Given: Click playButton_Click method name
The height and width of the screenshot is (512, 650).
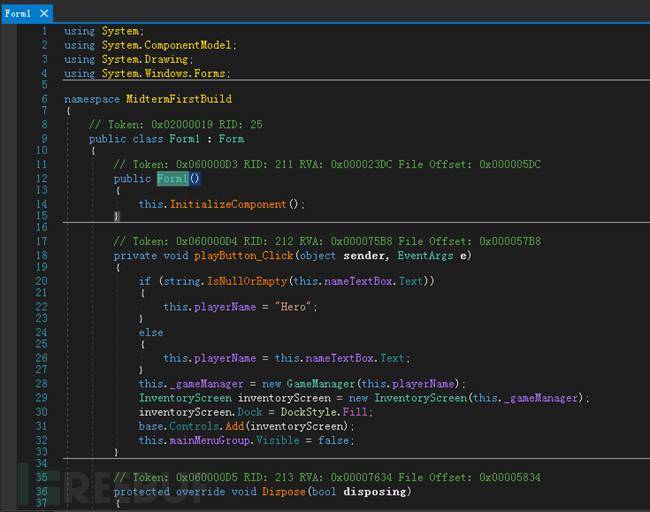Looking at the screenshot, I should coord(244,255).
